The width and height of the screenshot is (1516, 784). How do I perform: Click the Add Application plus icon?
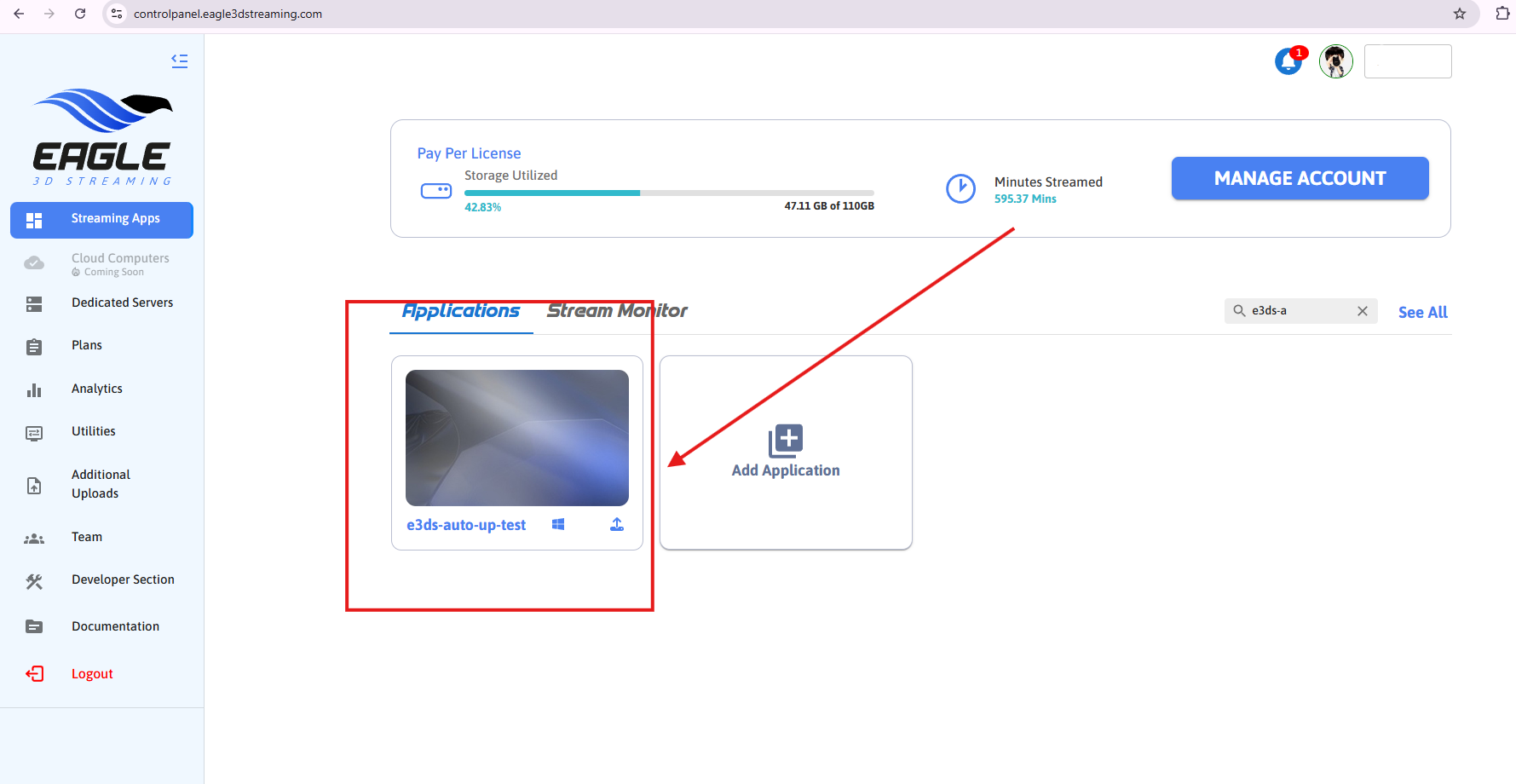[x=785, y=441]
